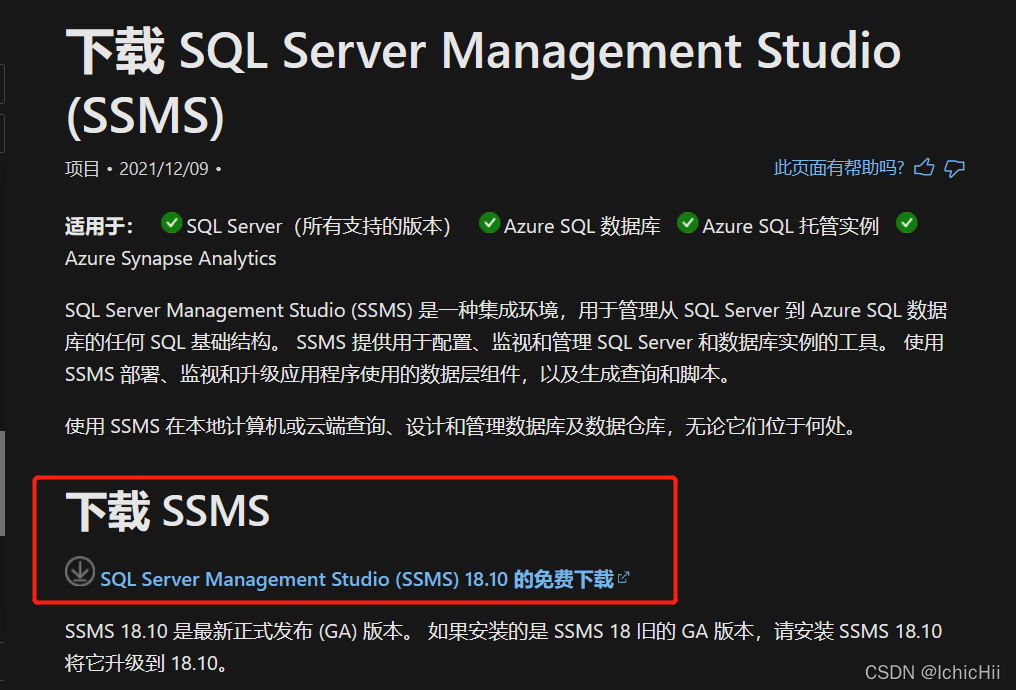Click the green checkmark beside SQL Server
Viewport: 1016px width, 690px height.
point(171,223)
